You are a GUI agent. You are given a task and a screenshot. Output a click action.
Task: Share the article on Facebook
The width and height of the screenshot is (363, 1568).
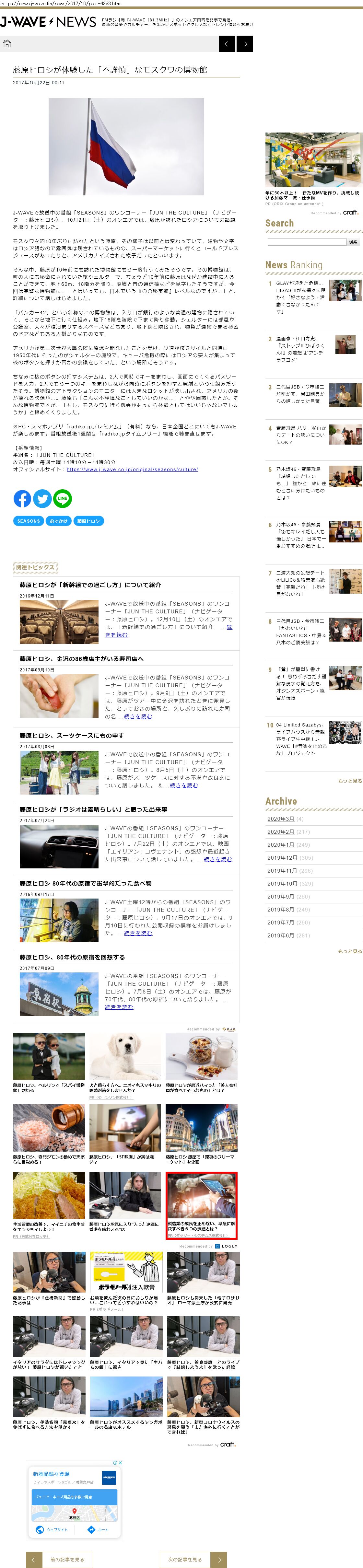23,499
